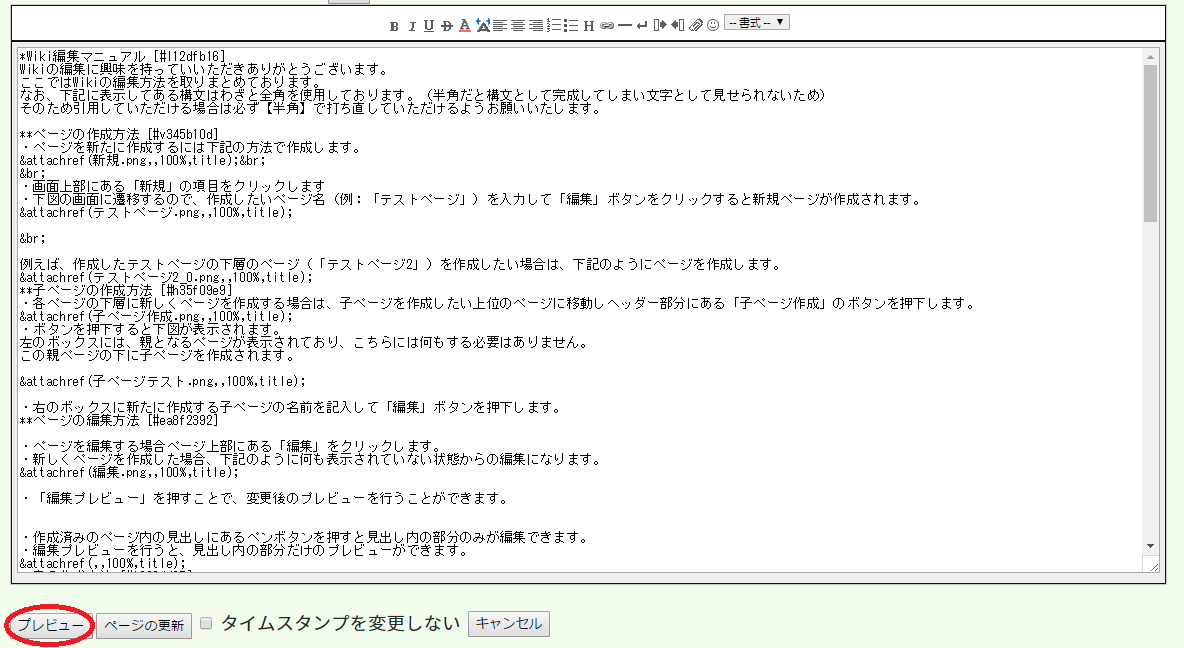Insert a numbered list
This screenshot has width=1184, height=648.
pos(554,25)
